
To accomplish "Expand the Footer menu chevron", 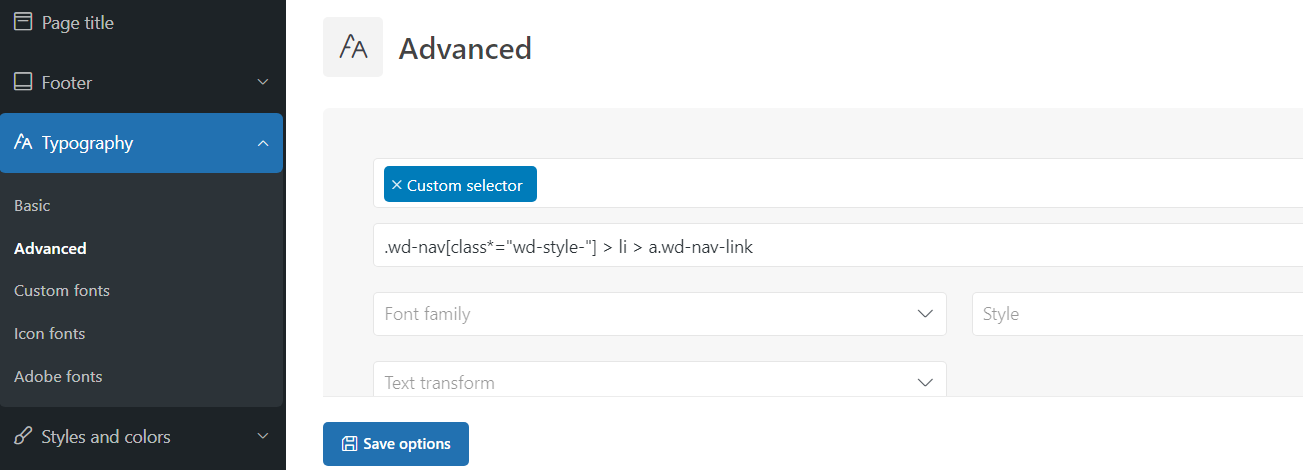I will tap(263, 82).
